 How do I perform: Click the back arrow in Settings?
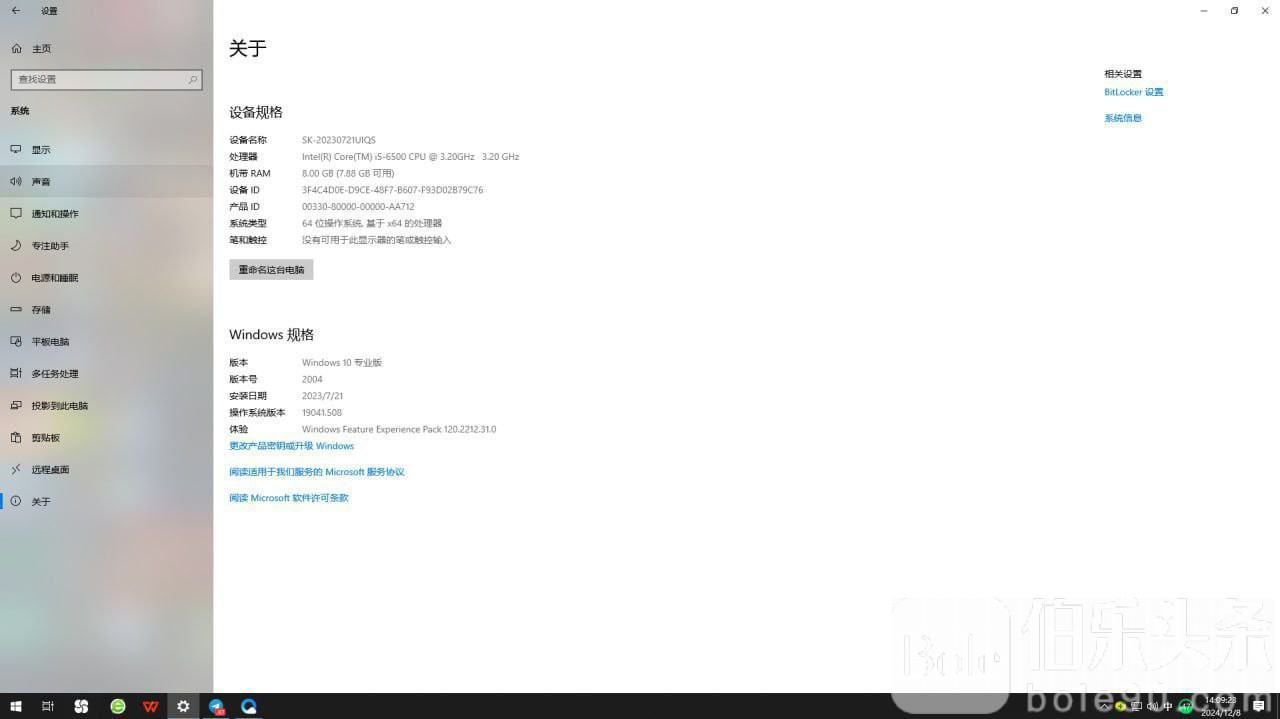pyautogui.click(x=15, y=11)
